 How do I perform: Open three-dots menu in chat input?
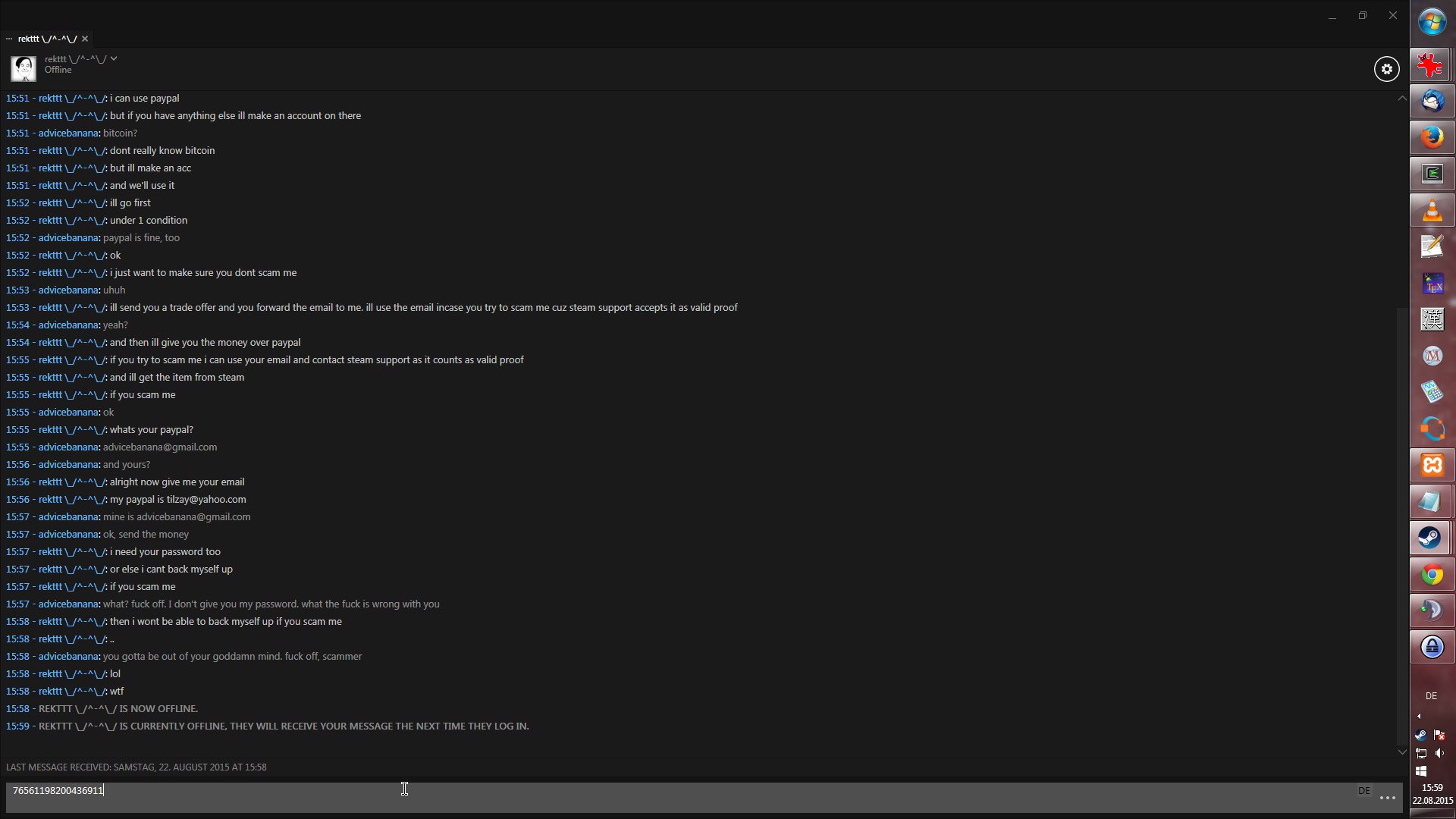coord(1387,798)
